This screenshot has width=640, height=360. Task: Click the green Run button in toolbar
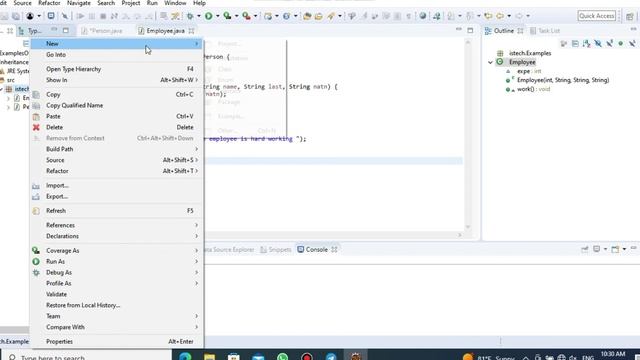click(x=209, y=16)
